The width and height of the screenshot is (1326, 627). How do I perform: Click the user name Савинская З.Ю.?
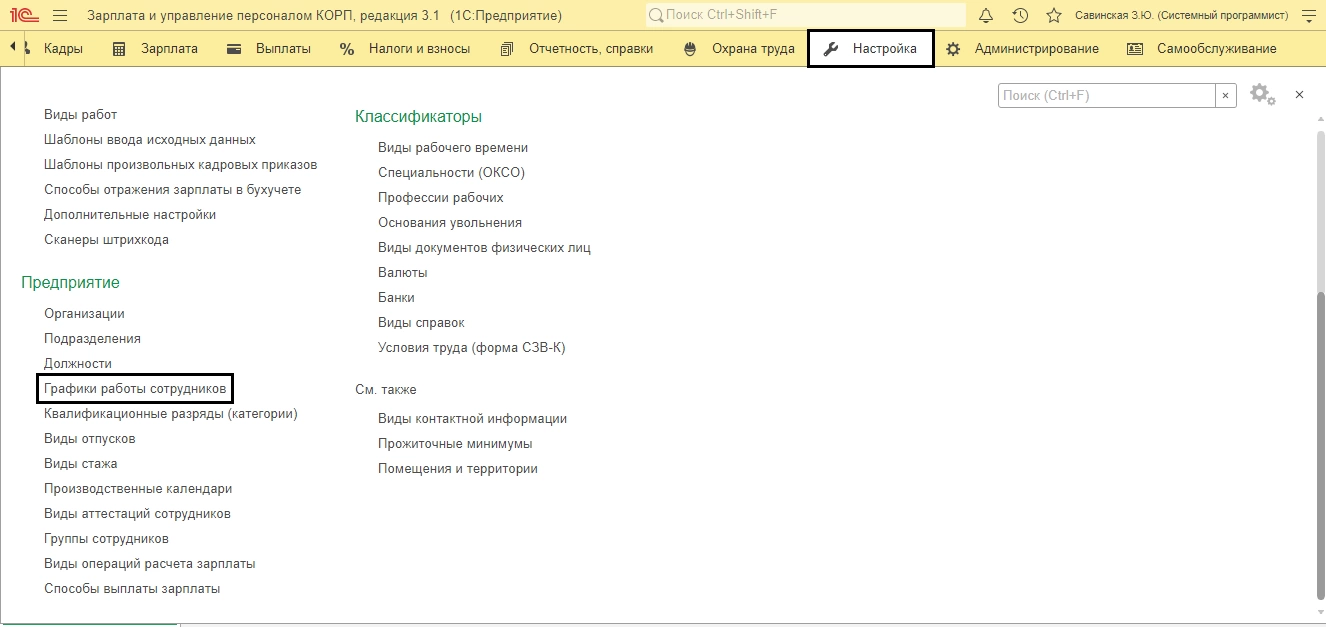[1181, 16]
